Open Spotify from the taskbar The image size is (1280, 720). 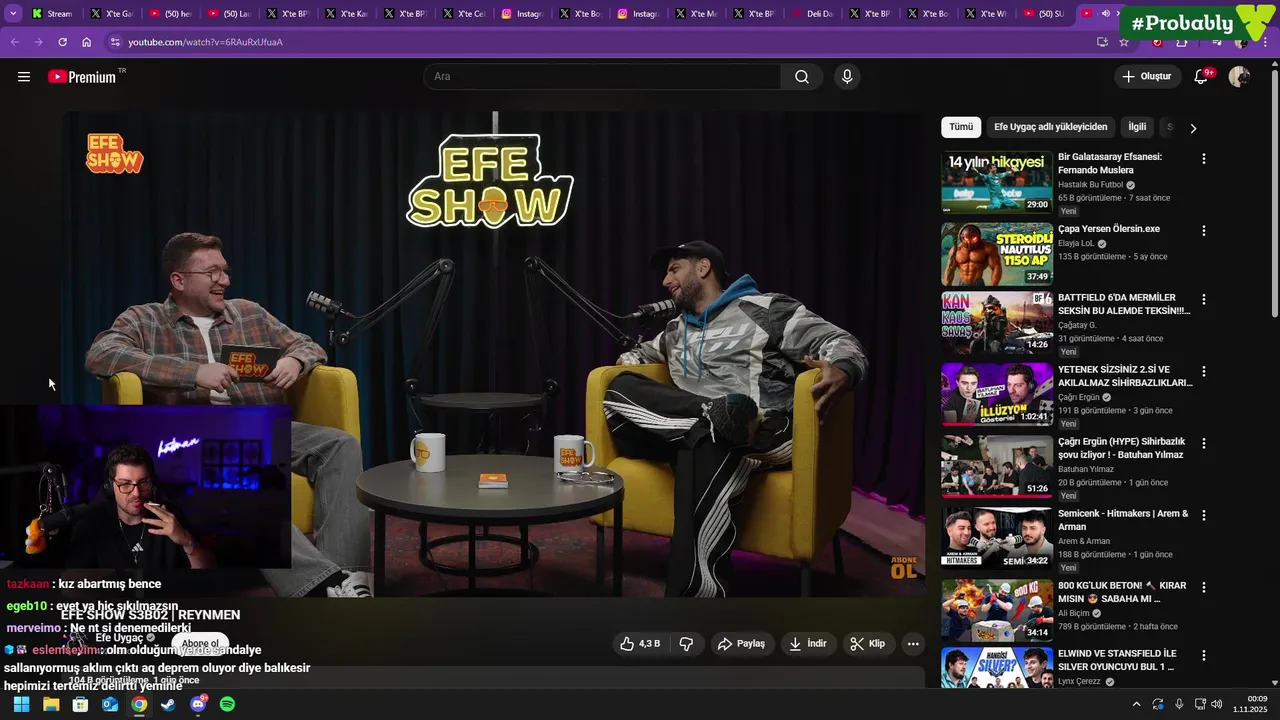227,704
